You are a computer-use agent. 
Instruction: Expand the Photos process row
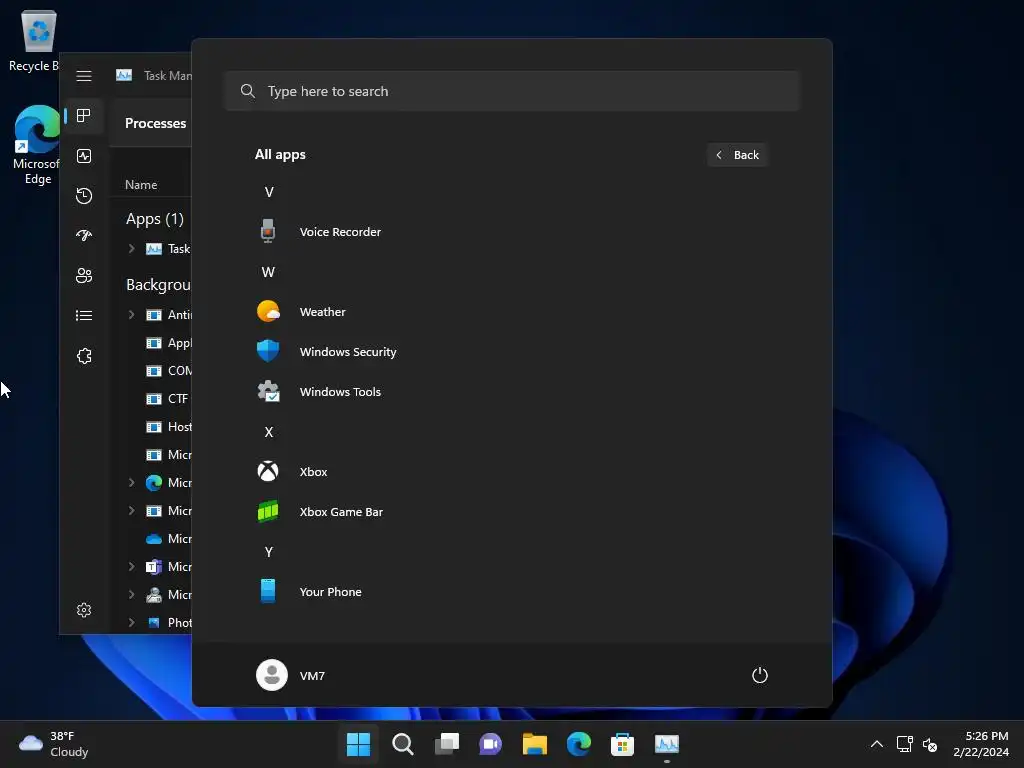coord(131,622)
